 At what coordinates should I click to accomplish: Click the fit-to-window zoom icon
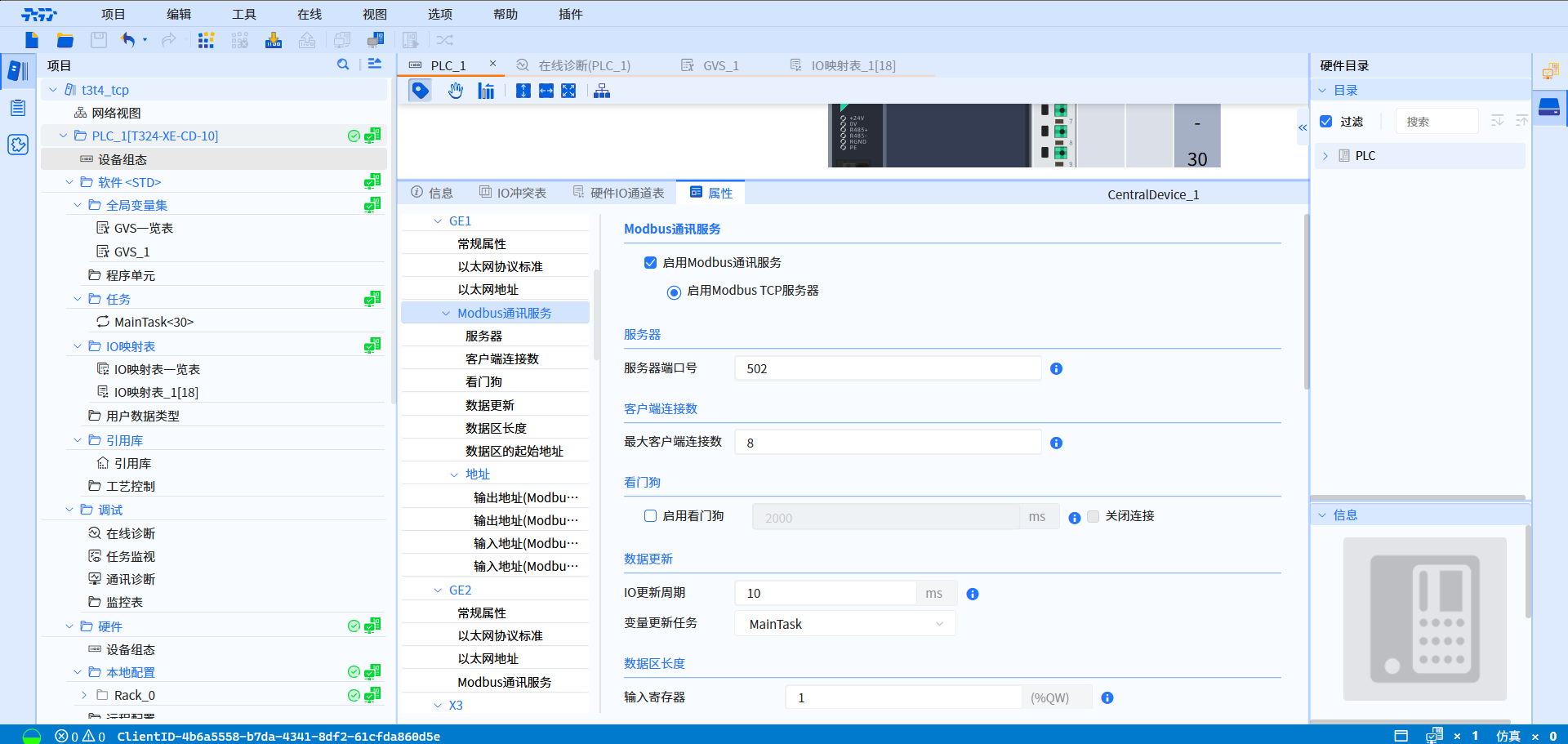coord(568,91)
